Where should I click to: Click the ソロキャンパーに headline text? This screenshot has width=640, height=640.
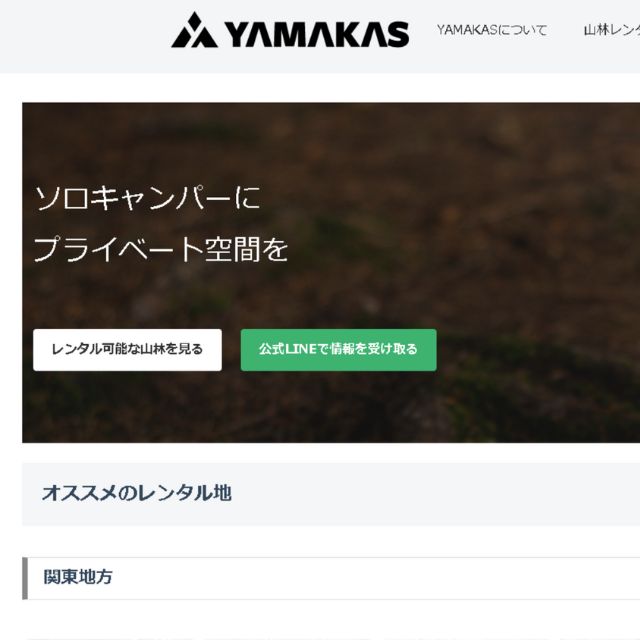coord(147,198)
